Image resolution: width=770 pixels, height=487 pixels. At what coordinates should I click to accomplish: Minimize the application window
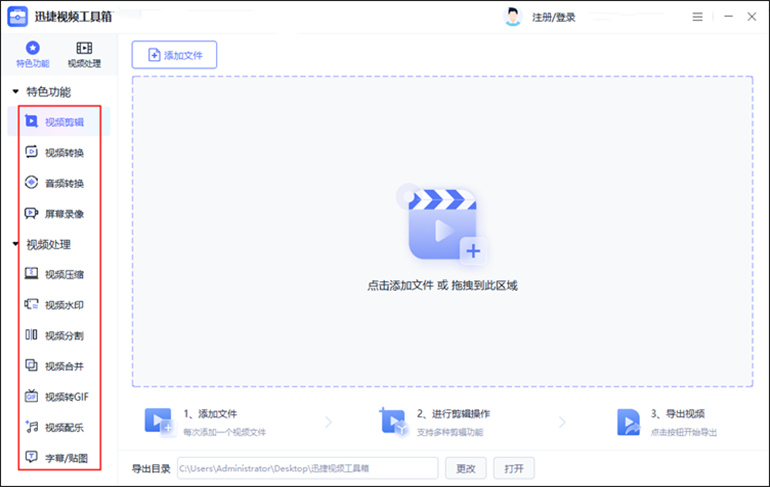[728, 17]
